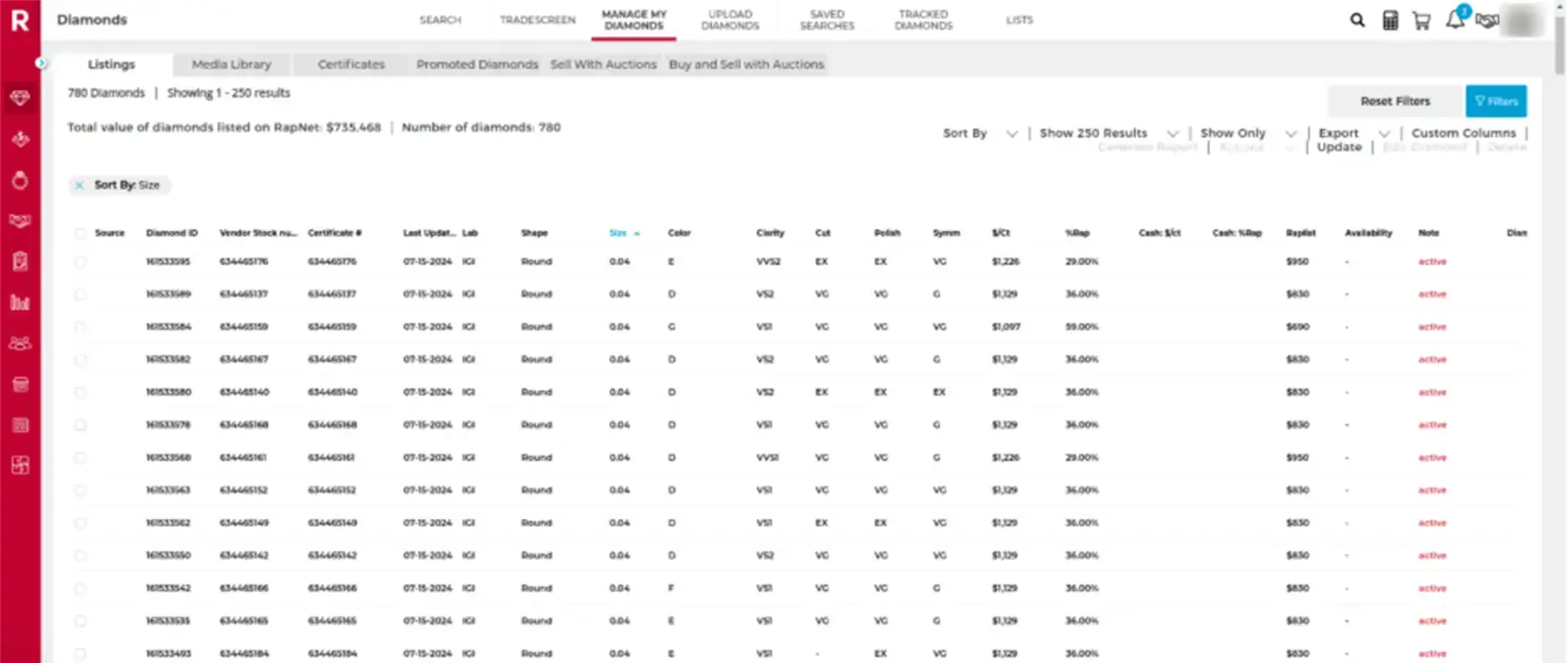Open the database stack sidebar icon

[x=20, y=385]
